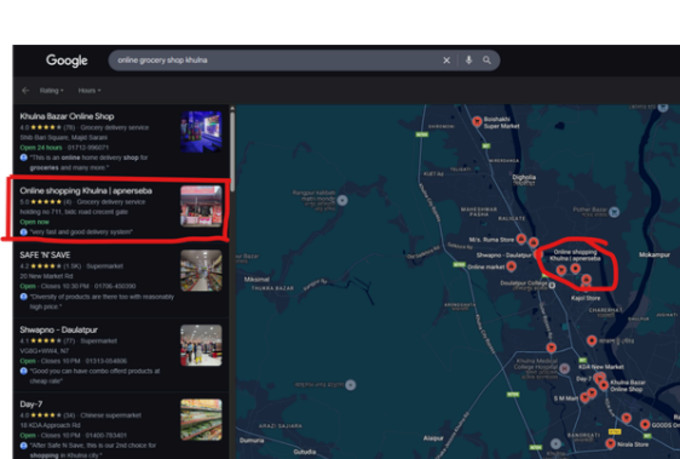
Task: Click the 'very fast and good delivery system' review
Action: click(x=81, y=232)
